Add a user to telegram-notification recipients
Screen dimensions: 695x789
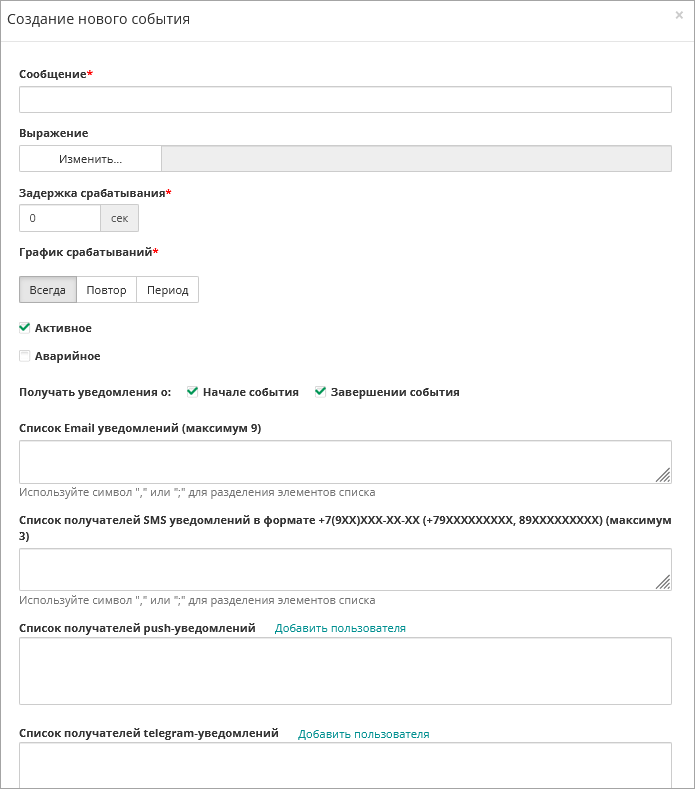pos(363,734)
